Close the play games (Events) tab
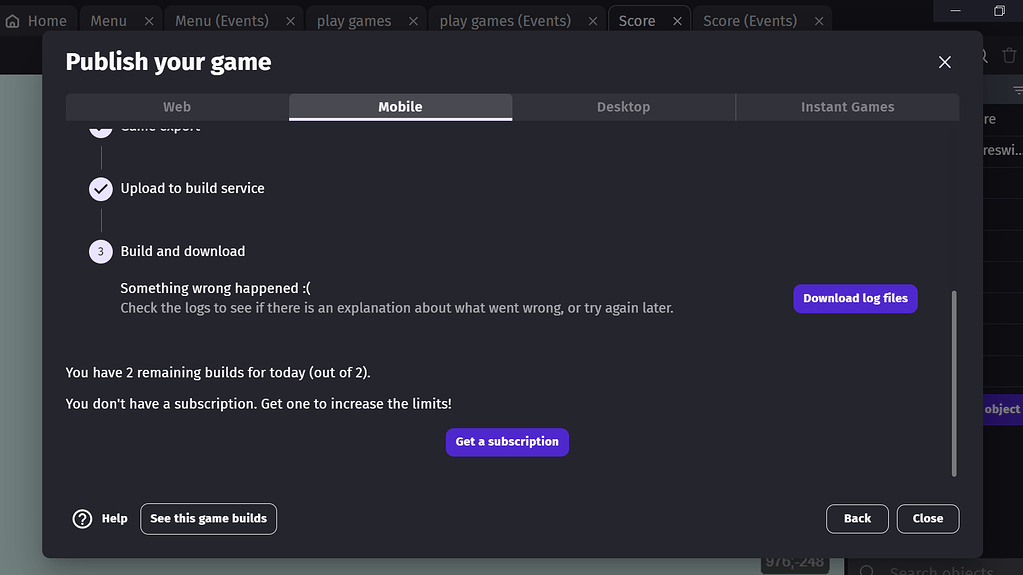 click(x=593, y=21)
